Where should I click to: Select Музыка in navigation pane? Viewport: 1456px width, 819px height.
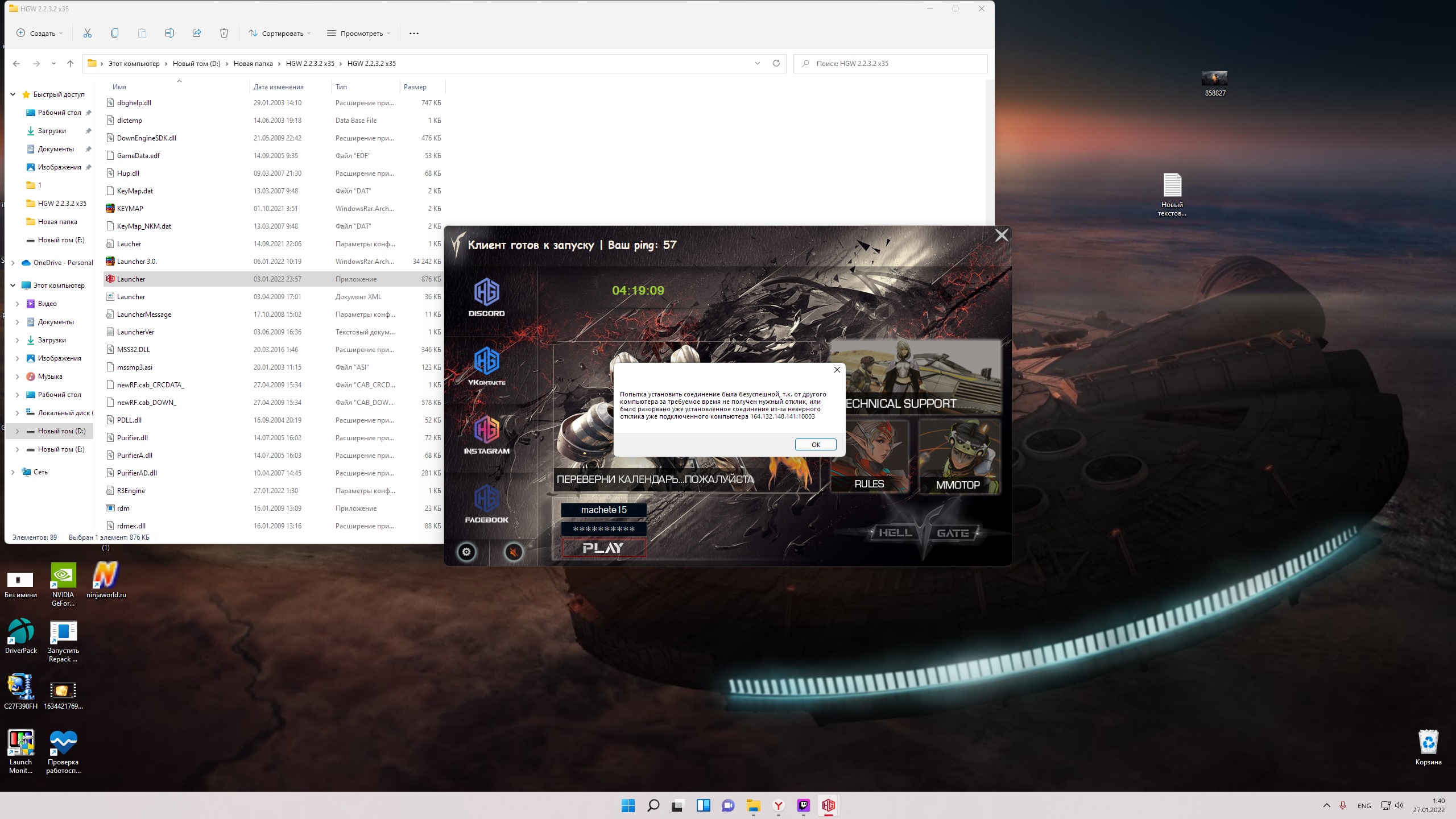click(x=50, y=377)
